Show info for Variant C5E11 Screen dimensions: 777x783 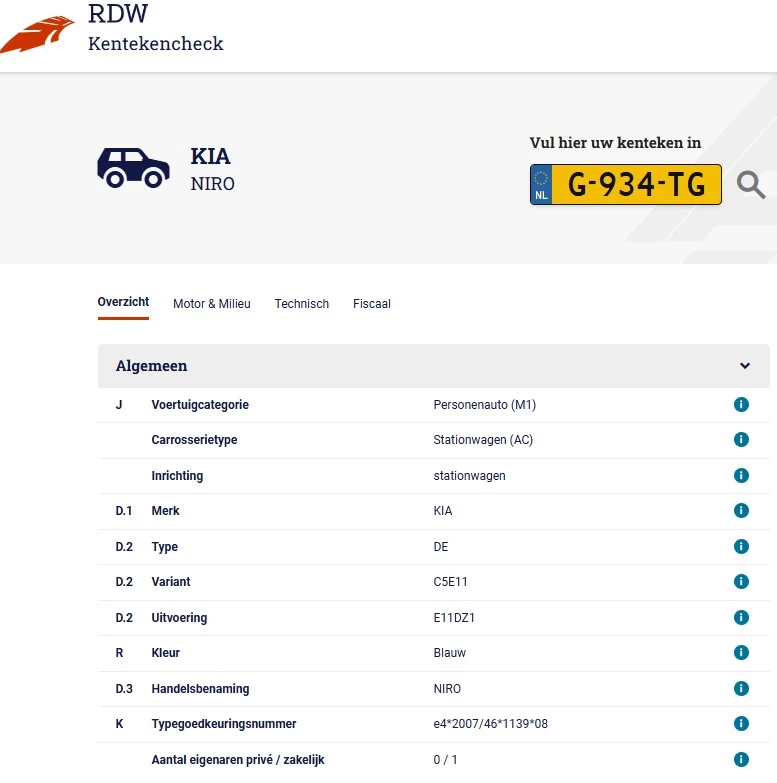pos(741,581)
